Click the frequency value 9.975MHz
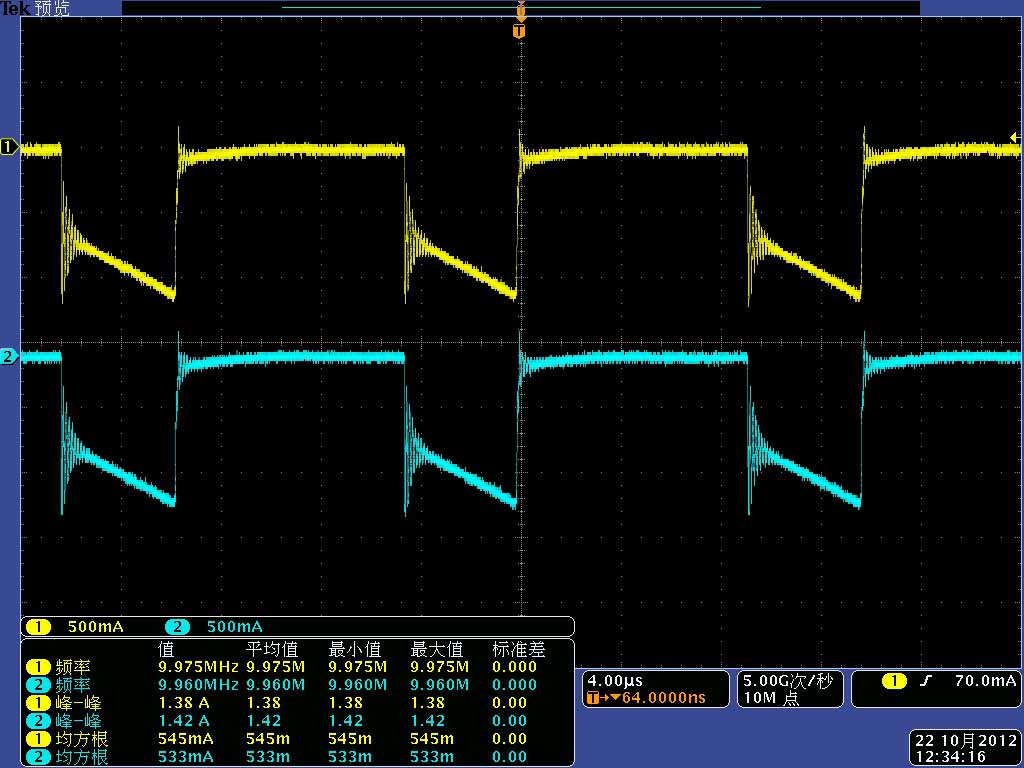This screenshot has height=768, width=1024. (x=199, y=667)
